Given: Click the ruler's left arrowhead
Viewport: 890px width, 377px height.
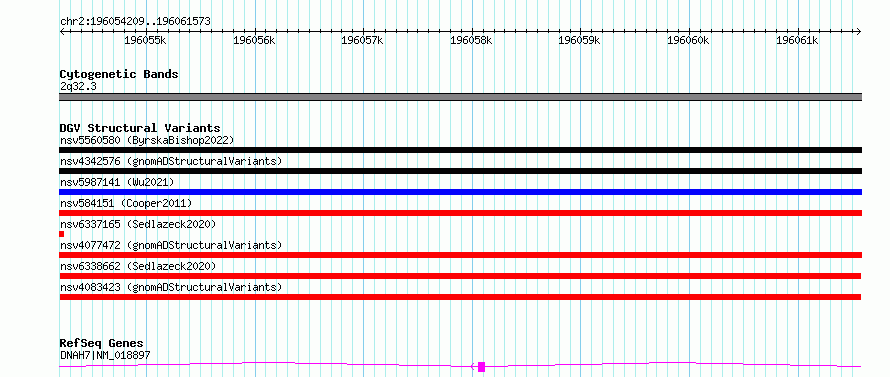Looking at the screenshot, I should [x=62, y=31].
